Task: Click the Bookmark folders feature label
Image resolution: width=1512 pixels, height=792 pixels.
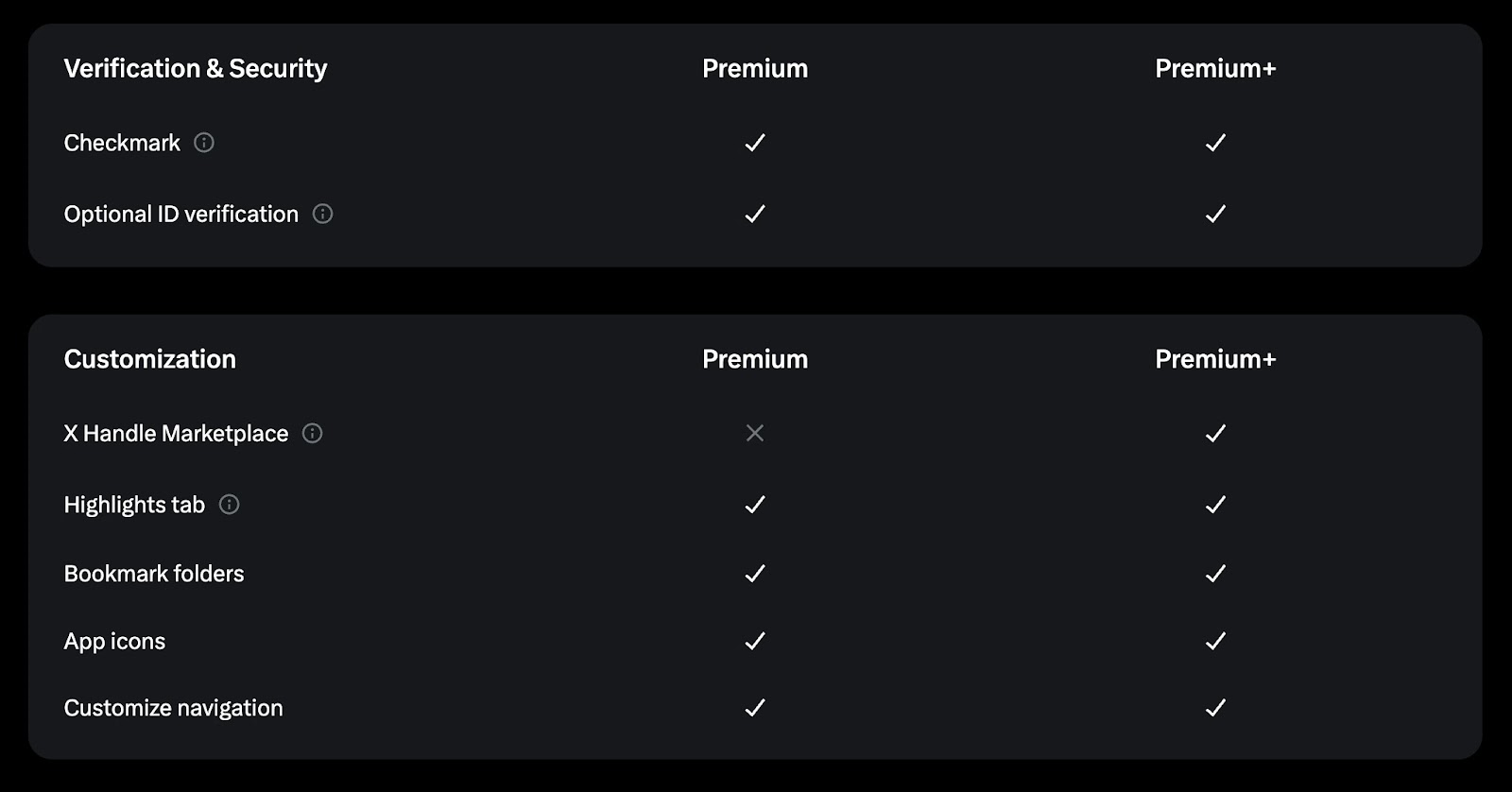Action: pyautogui.click(x=154, y=574)
